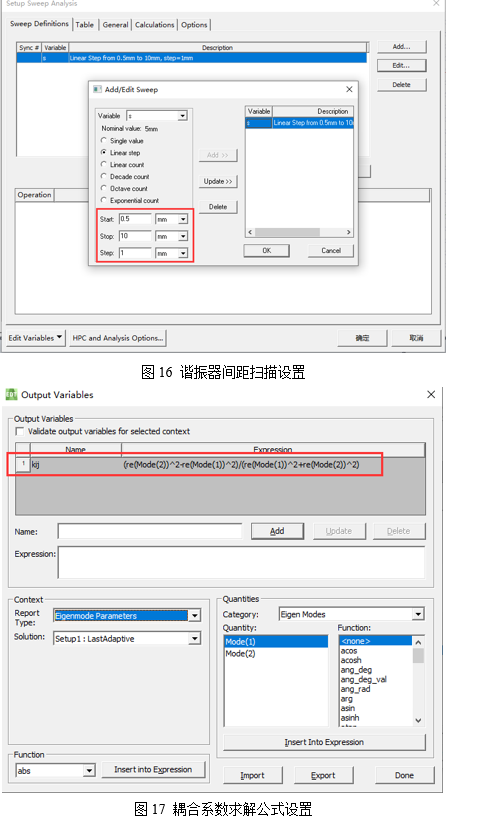Click Delete in Add/Edit Sweep dialog
This screenshot has height=820, width=503.
point(218,207)
